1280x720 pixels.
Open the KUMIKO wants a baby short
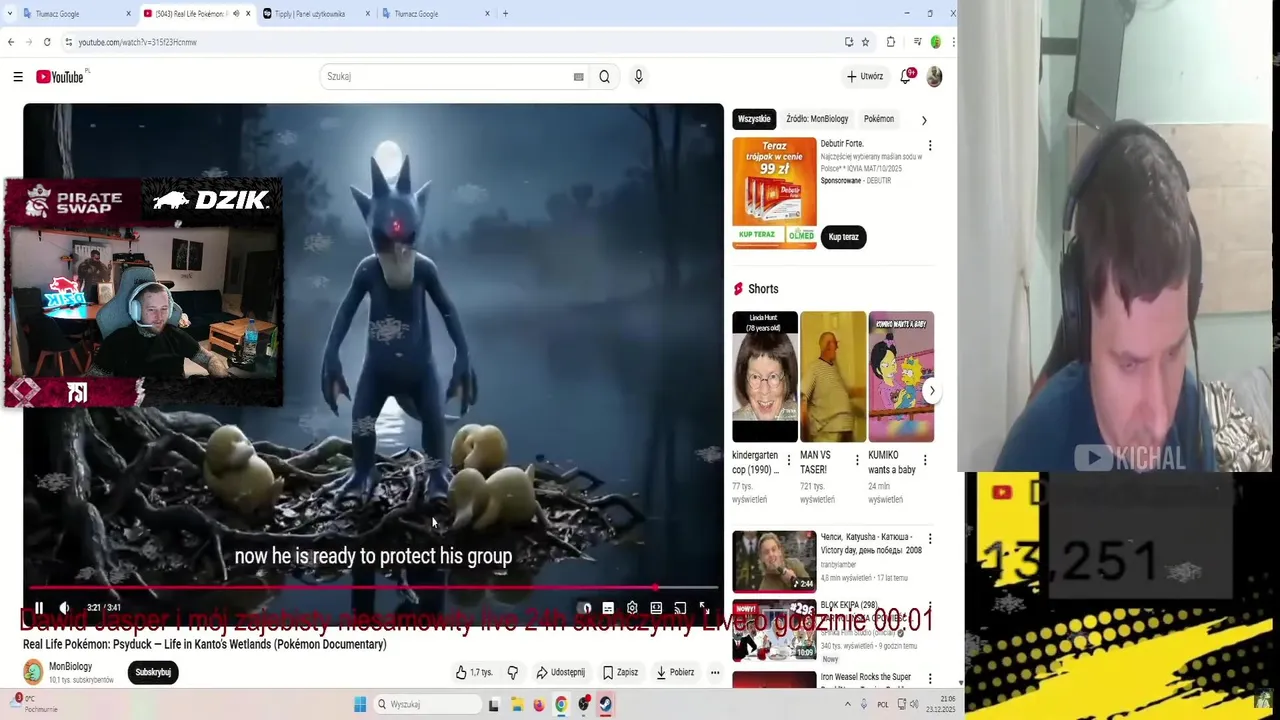(901, 376)
